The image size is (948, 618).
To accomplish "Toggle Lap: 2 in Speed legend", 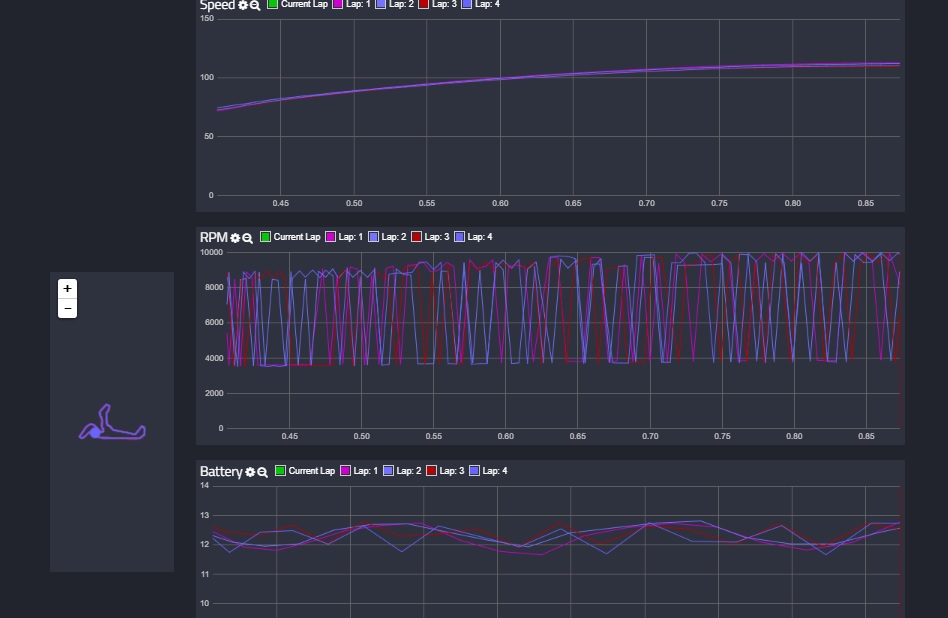I will (394, 4).
